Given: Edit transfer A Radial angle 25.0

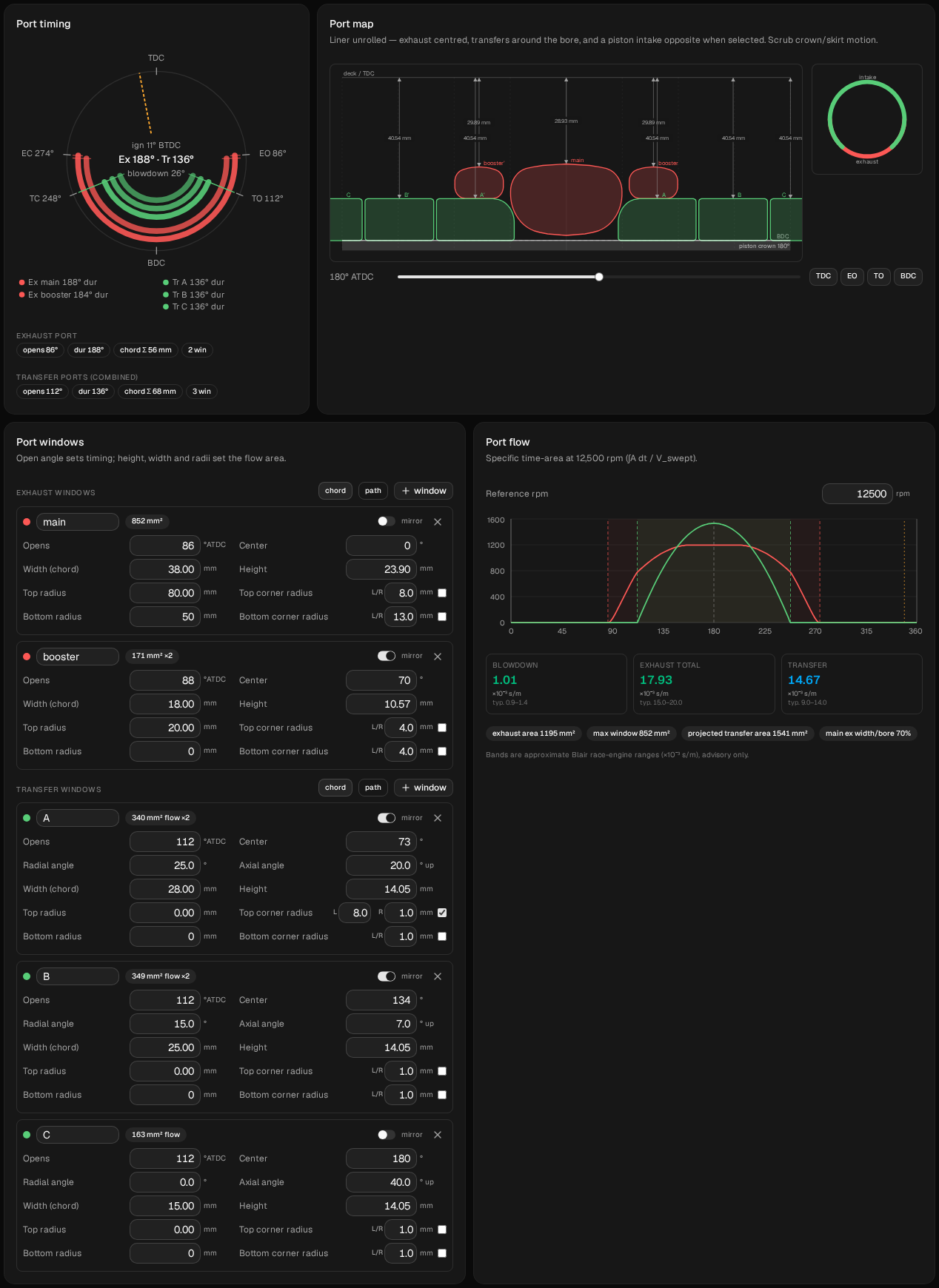Looking at the screenshot, I should tap(165, 865).
